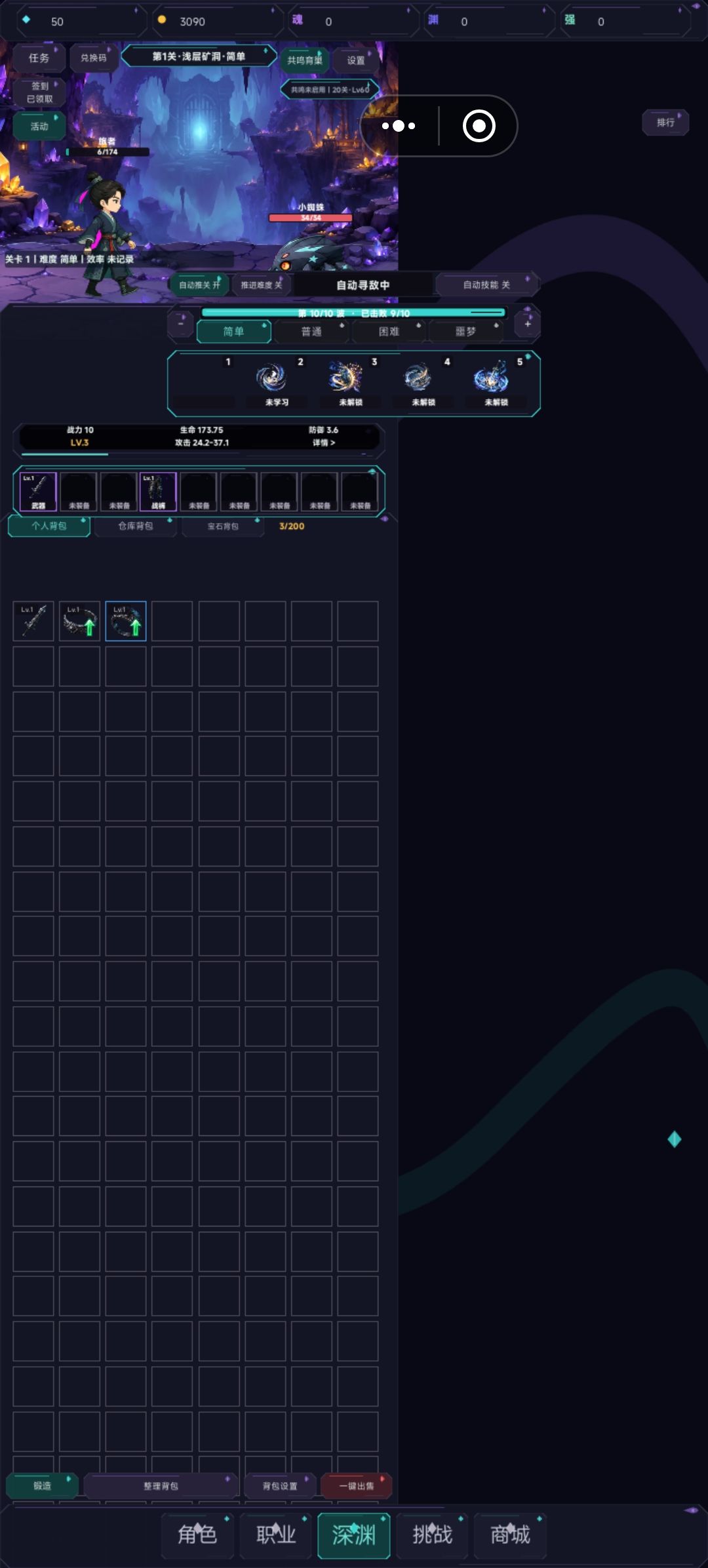Viewport: 708px width, 1568px height.
Task: Tap skill slot 3 locked skill icon
Action: click(345, 378)
